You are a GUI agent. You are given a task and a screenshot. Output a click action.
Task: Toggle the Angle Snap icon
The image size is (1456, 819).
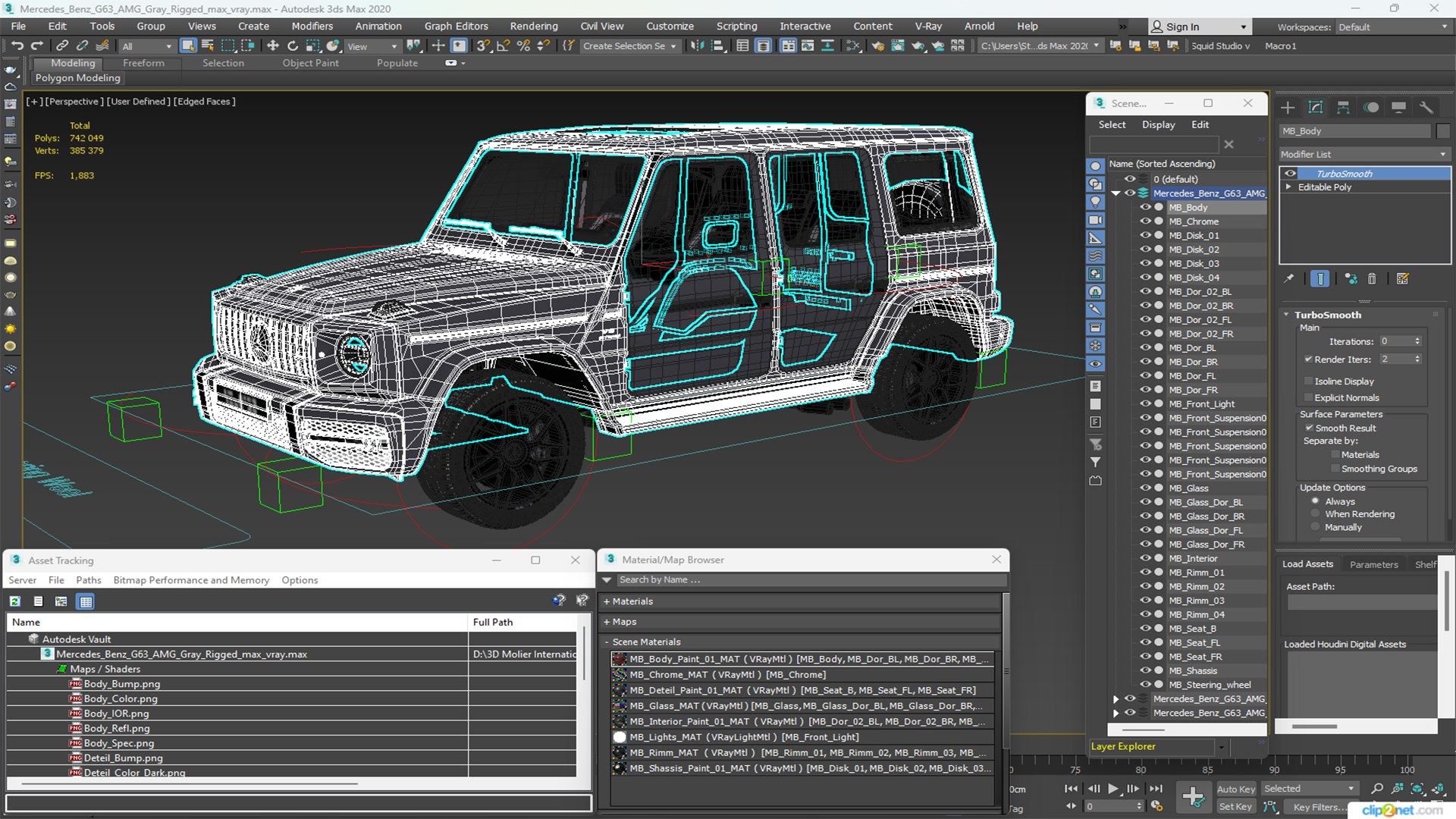pyautogui.click(x=503, y=46)
